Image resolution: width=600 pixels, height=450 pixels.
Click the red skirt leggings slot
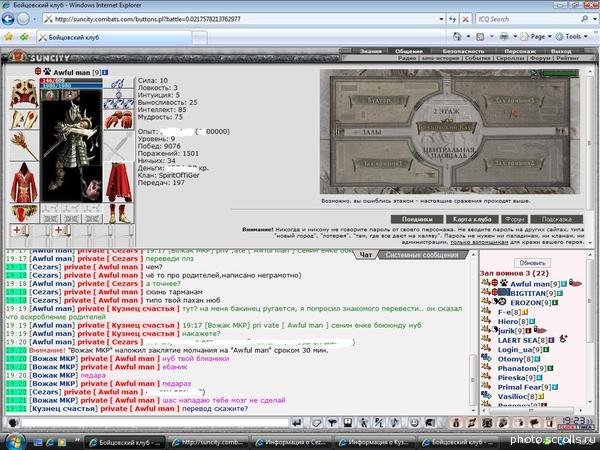click(119, 182)
